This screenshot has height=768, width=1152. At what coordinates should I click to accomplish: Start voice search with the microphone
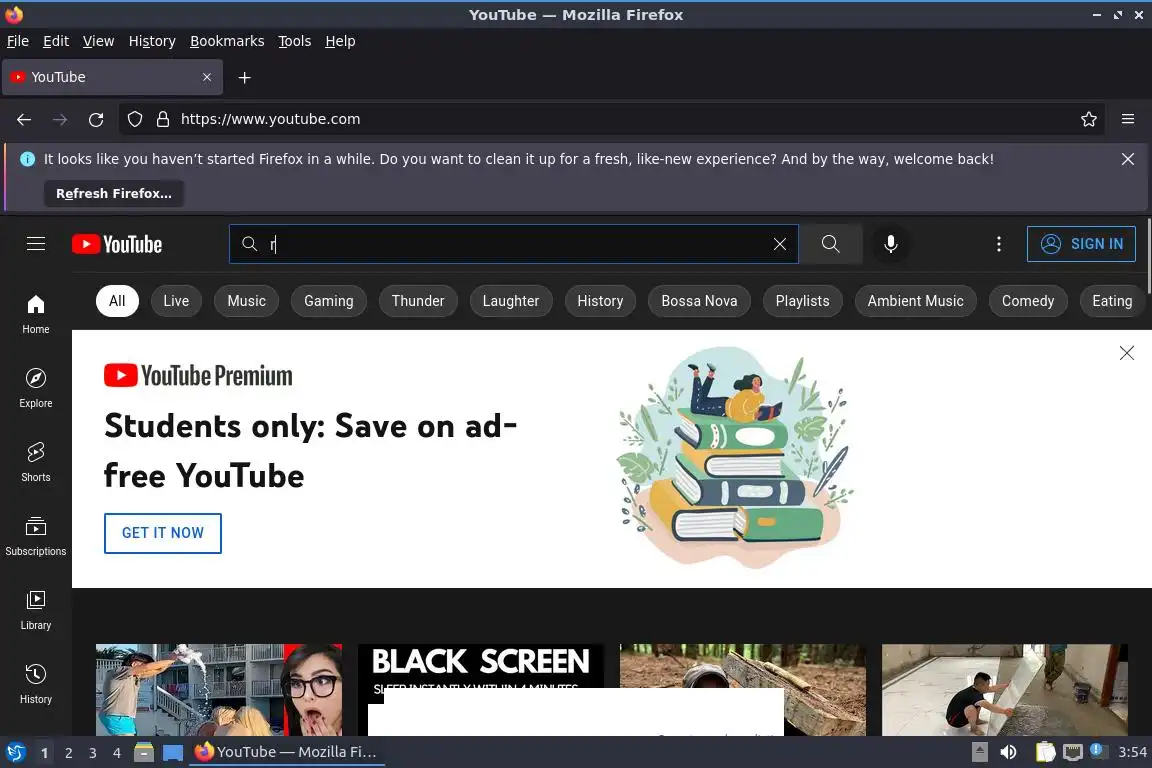tap(890, 244)
